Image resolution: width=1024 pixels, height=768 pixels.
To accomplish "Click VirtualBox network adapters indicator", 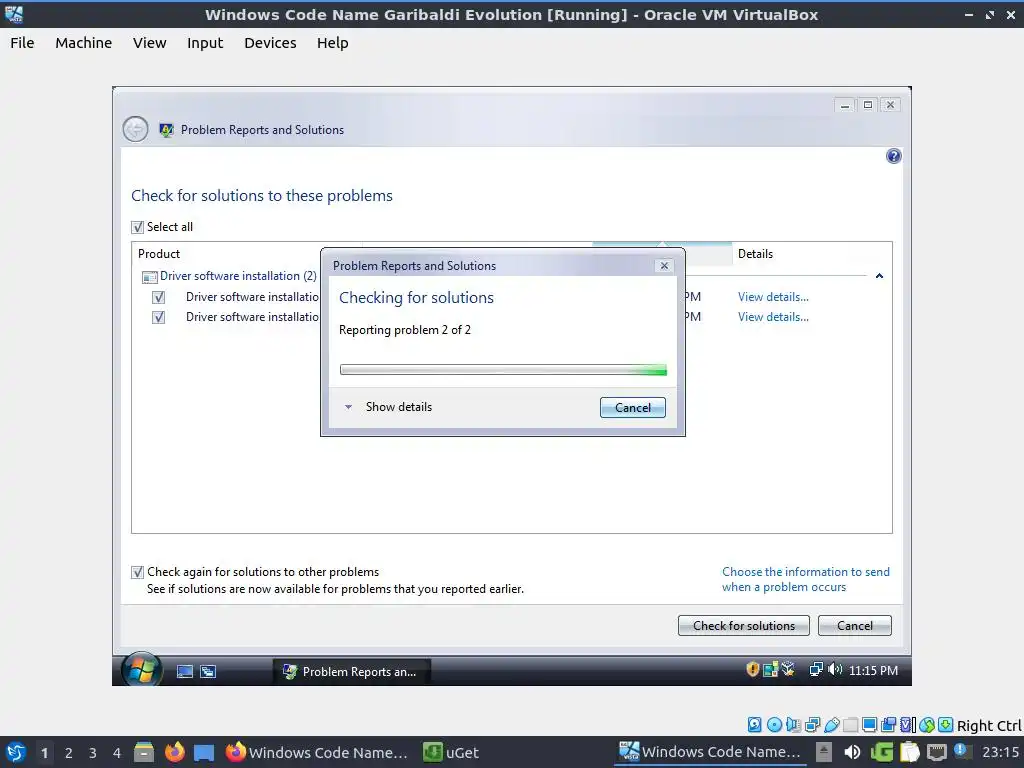I will pyautogui.click(x=812, y=724).
